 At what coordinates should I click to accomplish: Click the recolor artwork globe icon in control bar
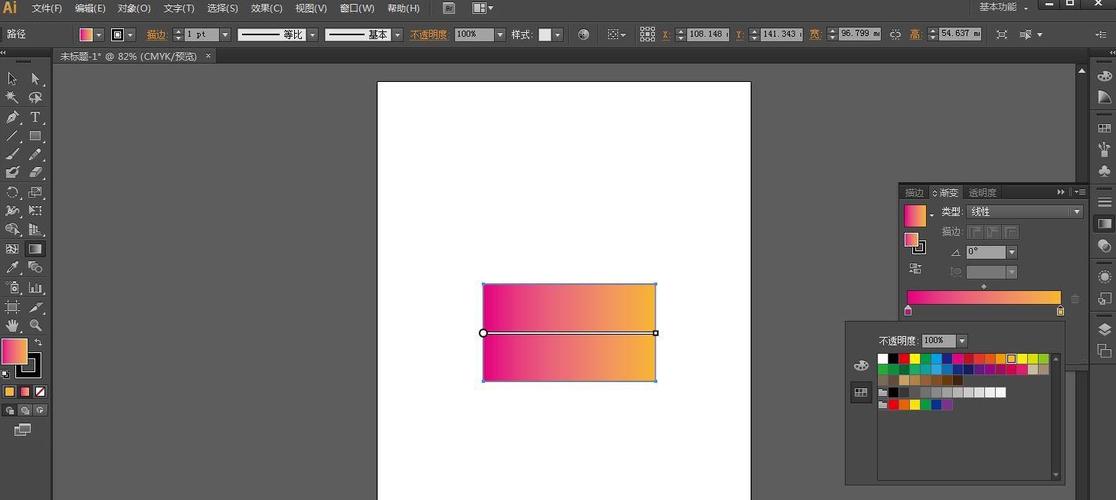click(584, 34)
